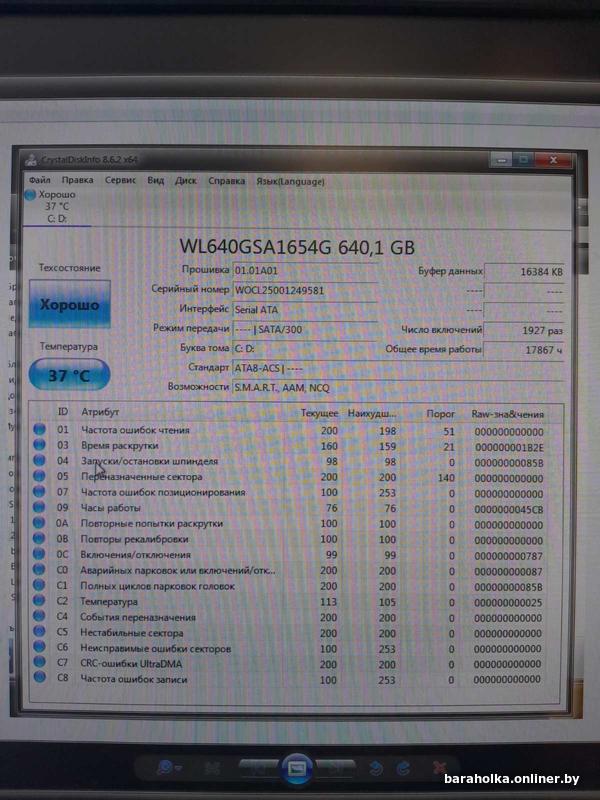Click the status circle icon for attribute 01
The height and width of the screenshot is (800, 600).
(39, 429)
